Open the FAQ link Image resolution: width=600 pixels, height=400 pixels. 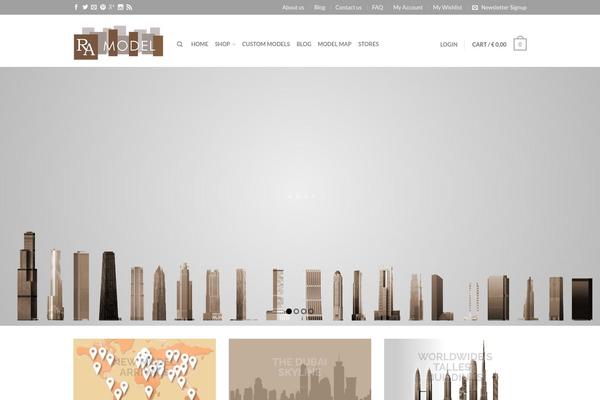click(377, 7)
